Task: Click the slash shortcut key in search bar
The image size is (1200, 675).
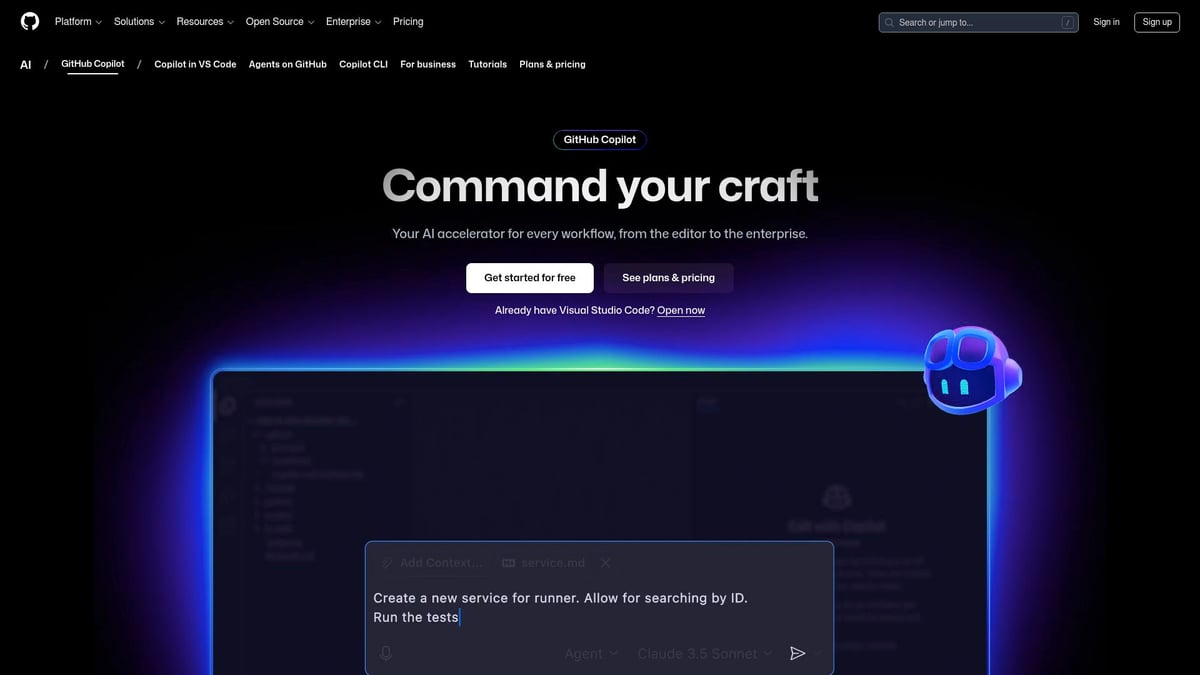Action: tap(1067, 21)
